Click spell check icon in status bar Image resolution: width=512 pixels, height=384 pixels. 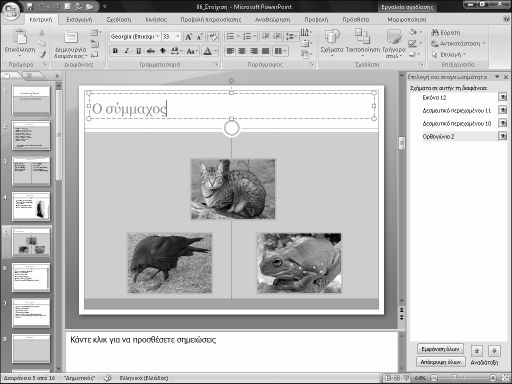(x=107, y=378)
